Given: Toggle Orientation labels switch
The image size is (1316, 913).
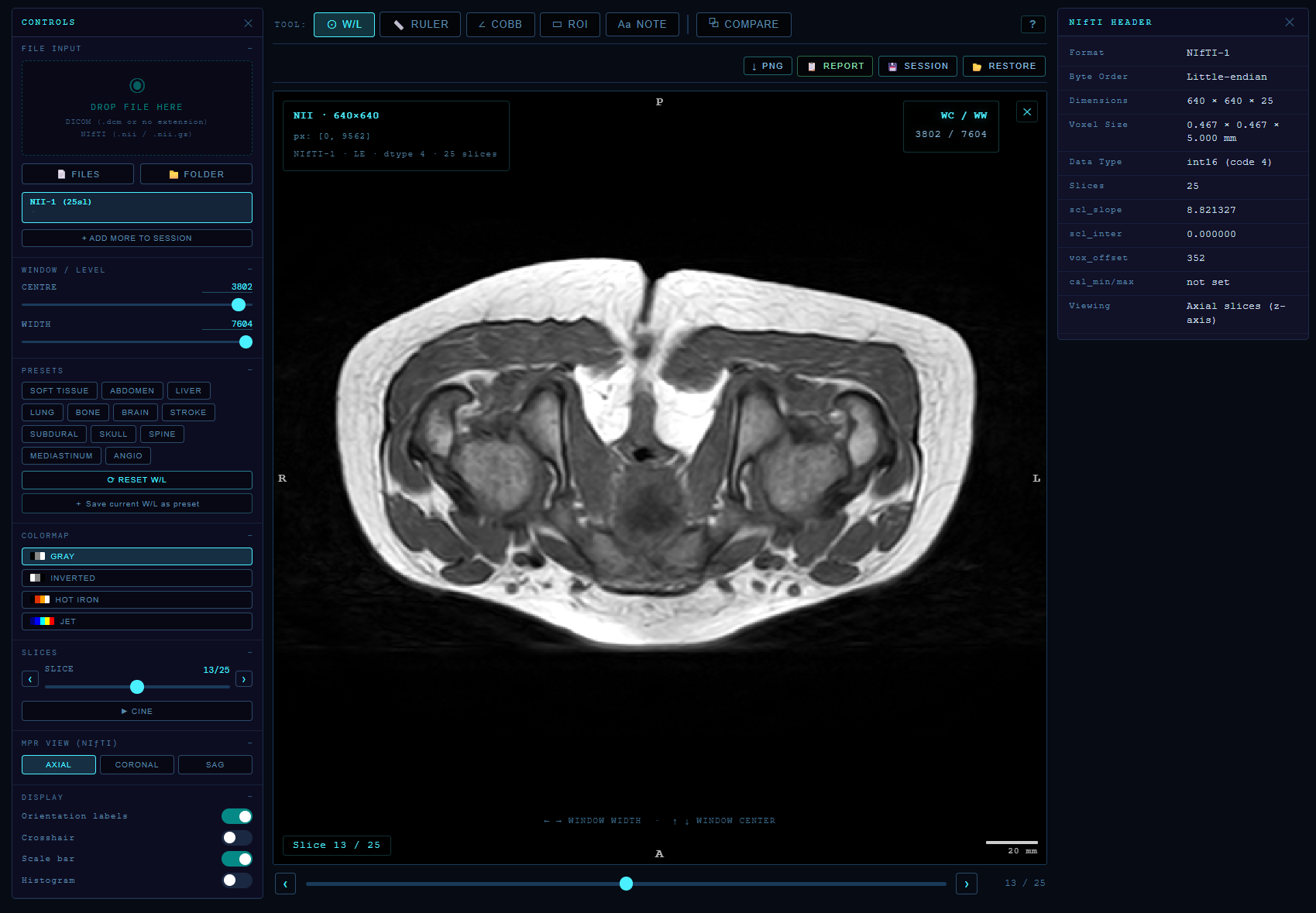Looking at the screenshot, I should tap(237, 816).
